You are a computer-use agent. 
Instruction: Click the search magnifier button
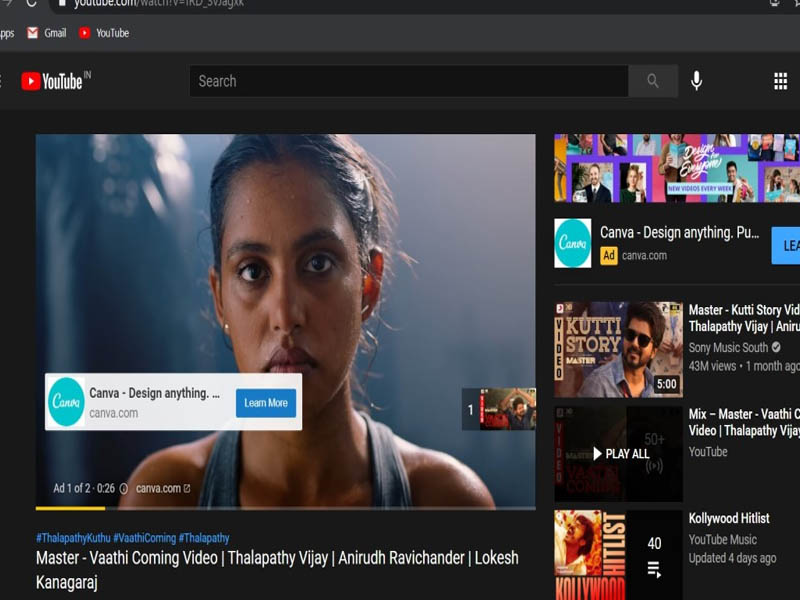653,81
